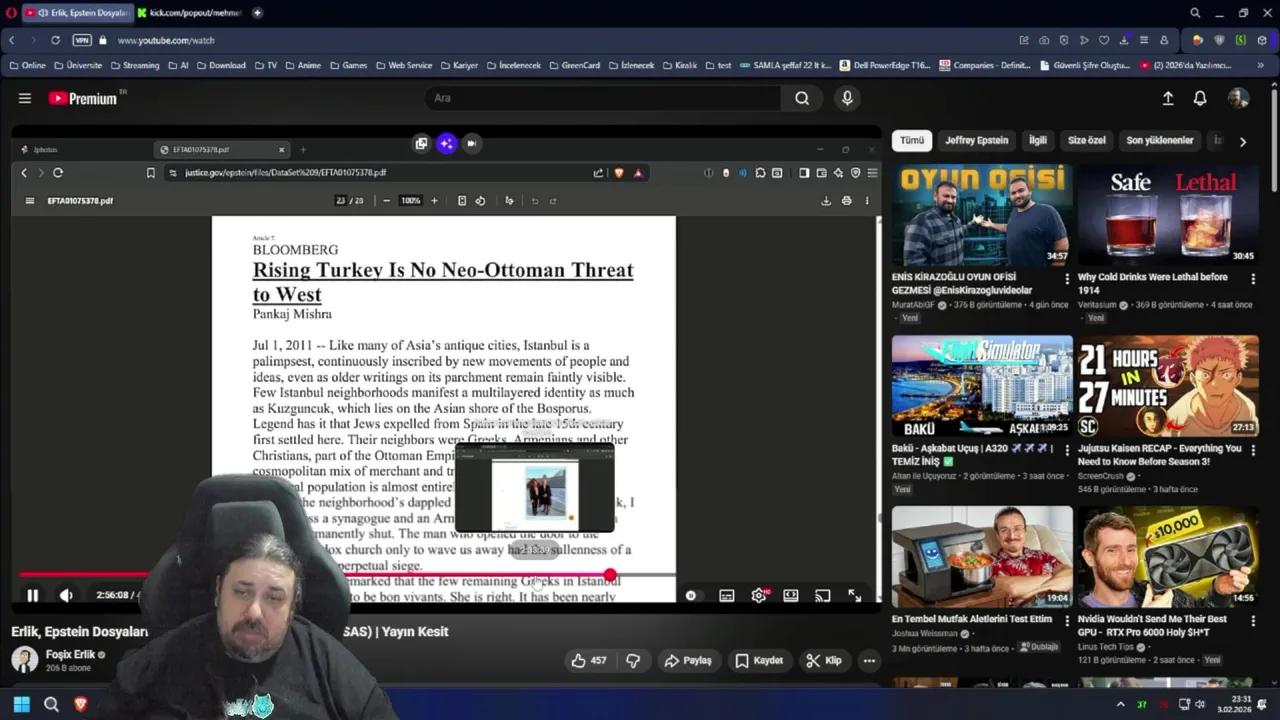Open the YouTube guide hamburger menu
Image resolution: width=1280 pixels, height=720 pixels.
(x=25, y=98)
